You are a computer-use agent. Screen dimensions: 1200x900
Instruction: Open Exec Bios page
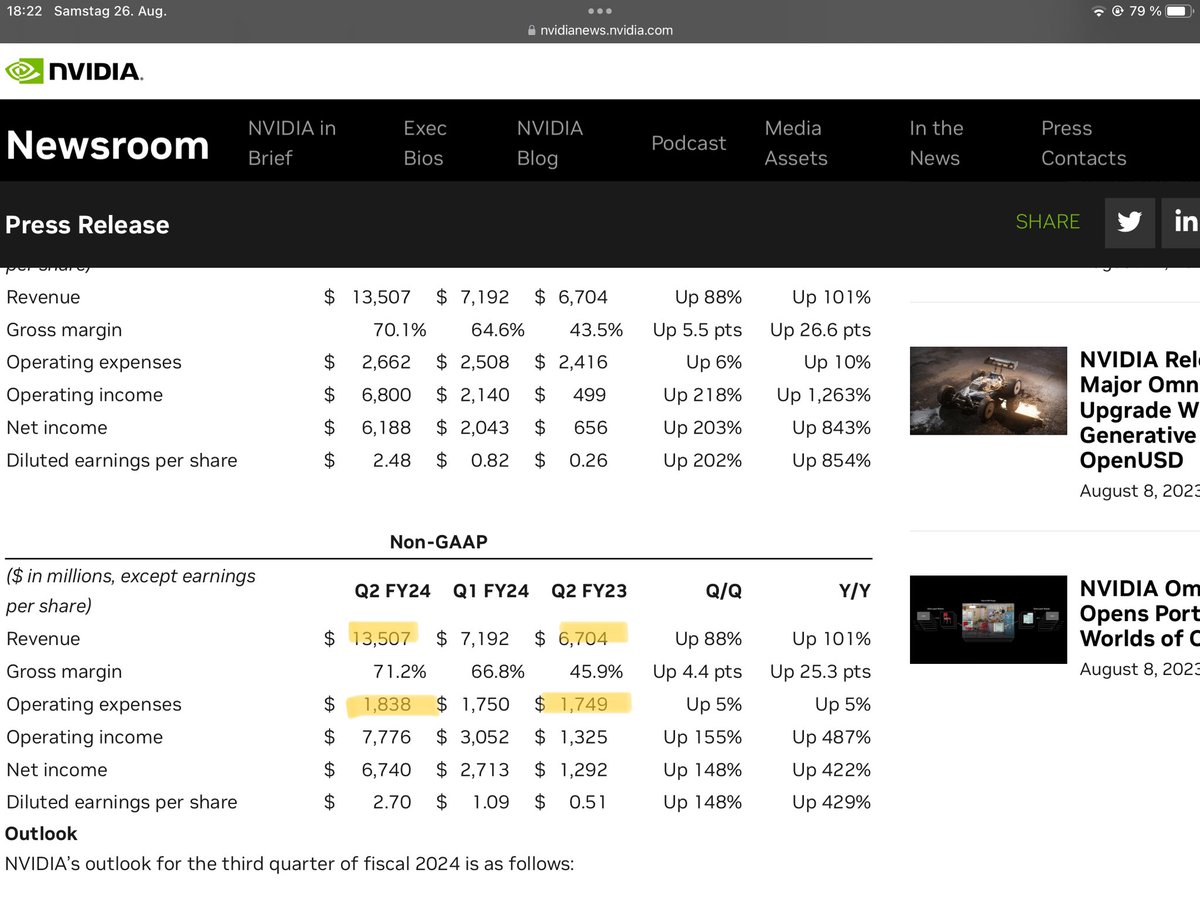point(425,143)
